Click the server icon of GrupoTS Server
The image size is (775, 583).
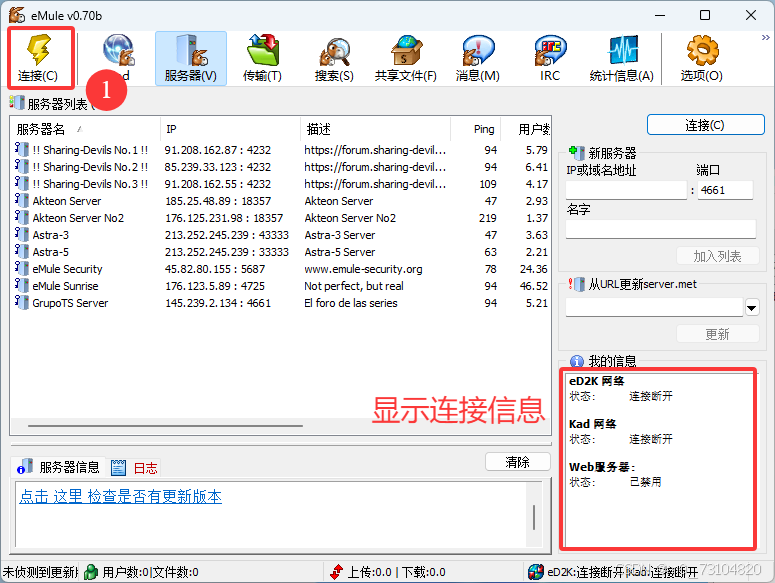point(21,302)
